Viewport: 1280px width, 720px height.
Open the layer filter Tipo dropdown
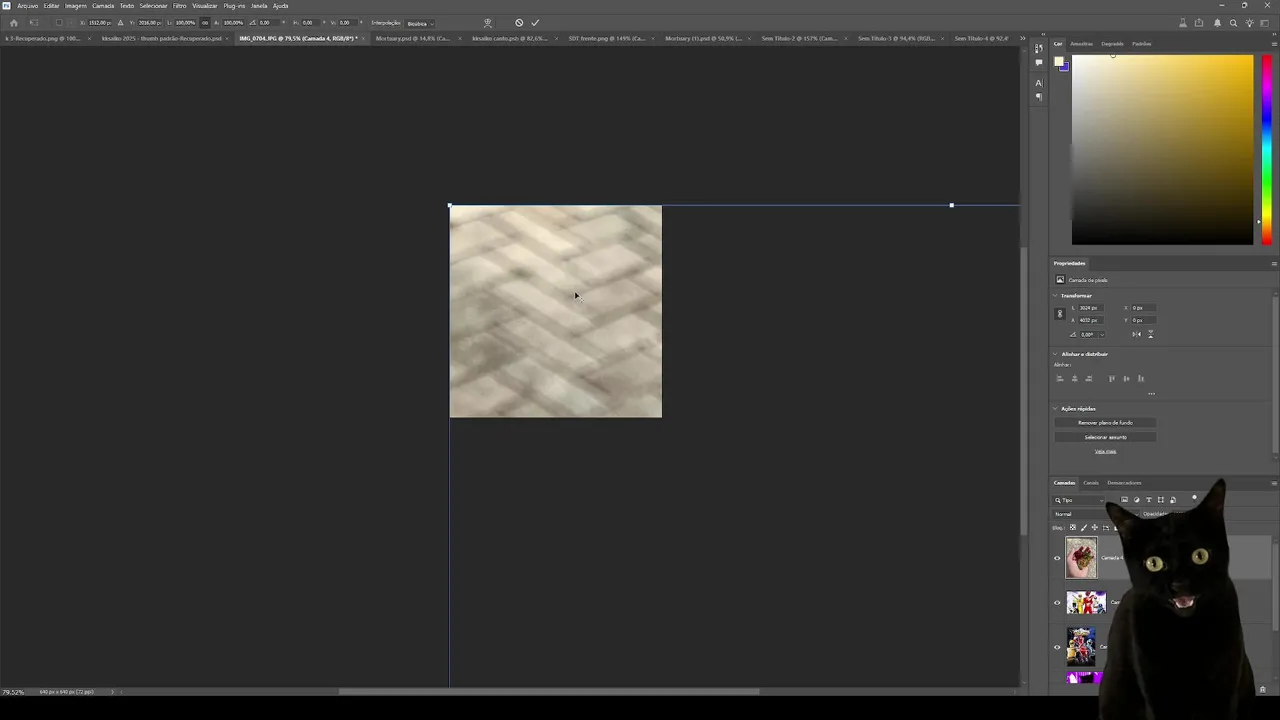click(1080, 500)
